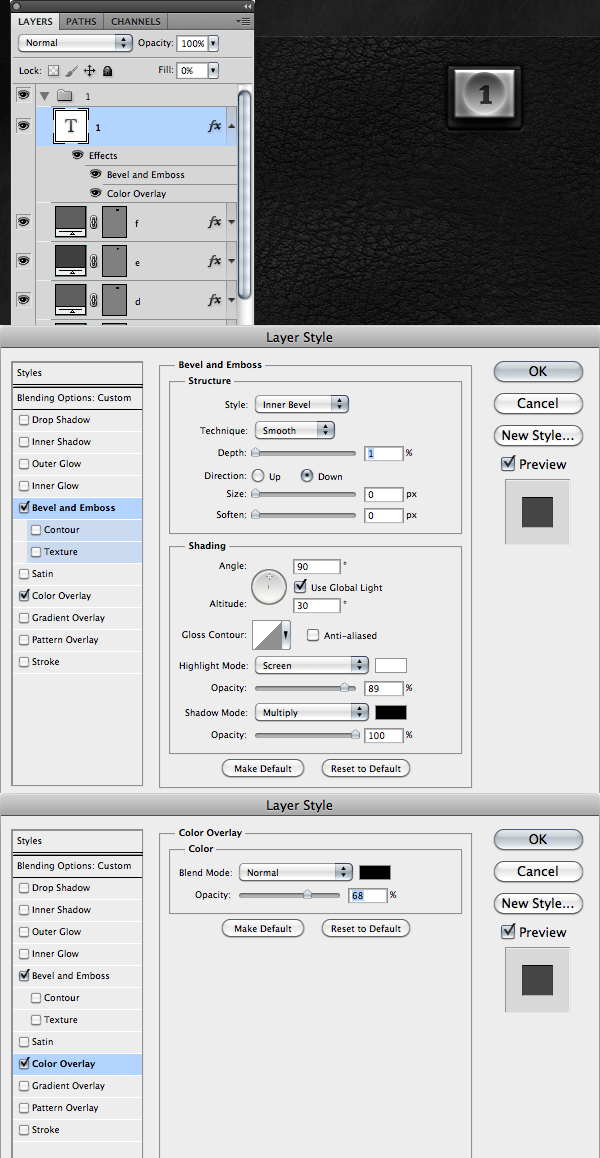Click the Altitude value input field

pyautogui.click(x=317, y=606)
